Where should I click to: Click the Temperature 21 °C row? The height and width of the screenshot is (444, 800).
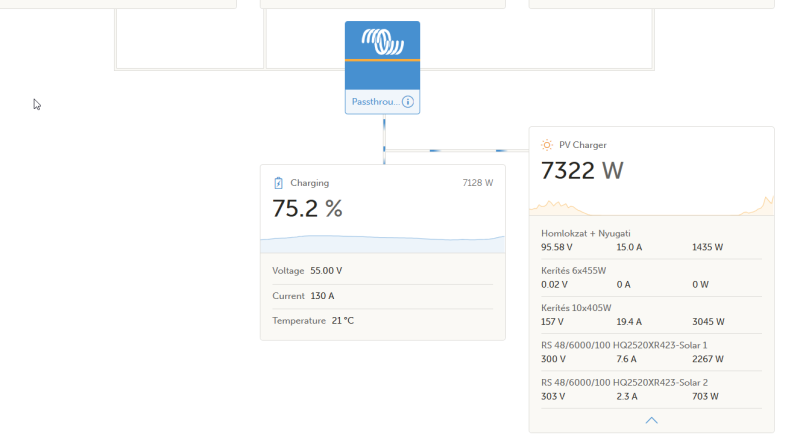383,321
